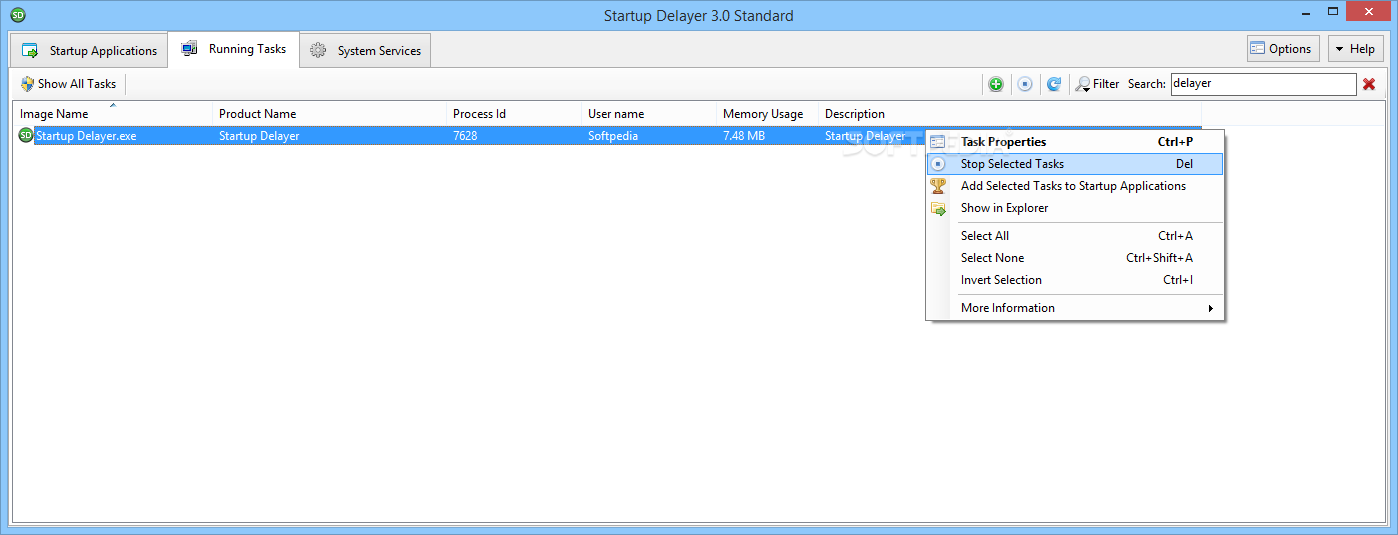Clear the search with red X icon
This screenshot has width=1398, height=535.
point(1369,84)
